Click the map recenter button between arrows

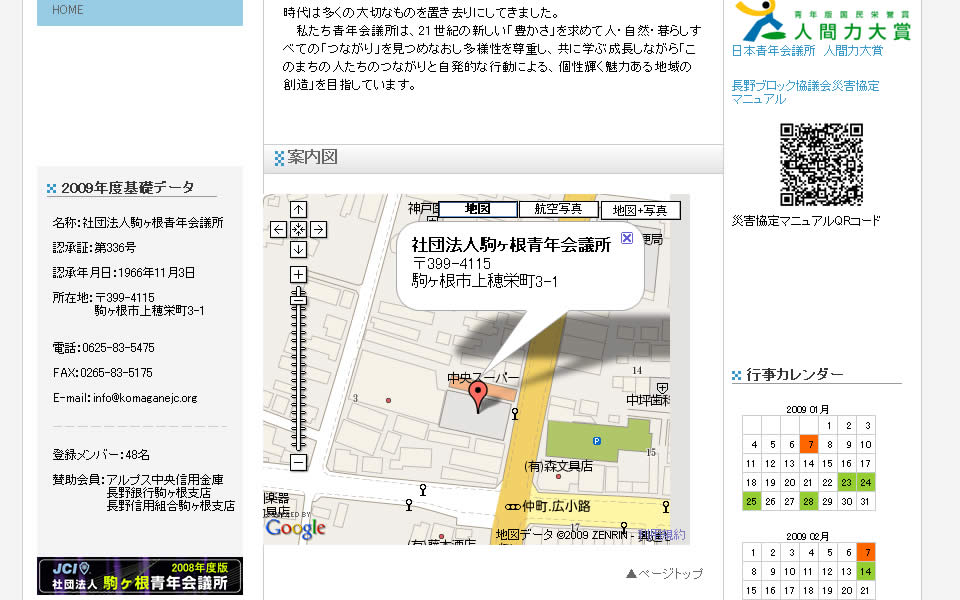(298, 230)
